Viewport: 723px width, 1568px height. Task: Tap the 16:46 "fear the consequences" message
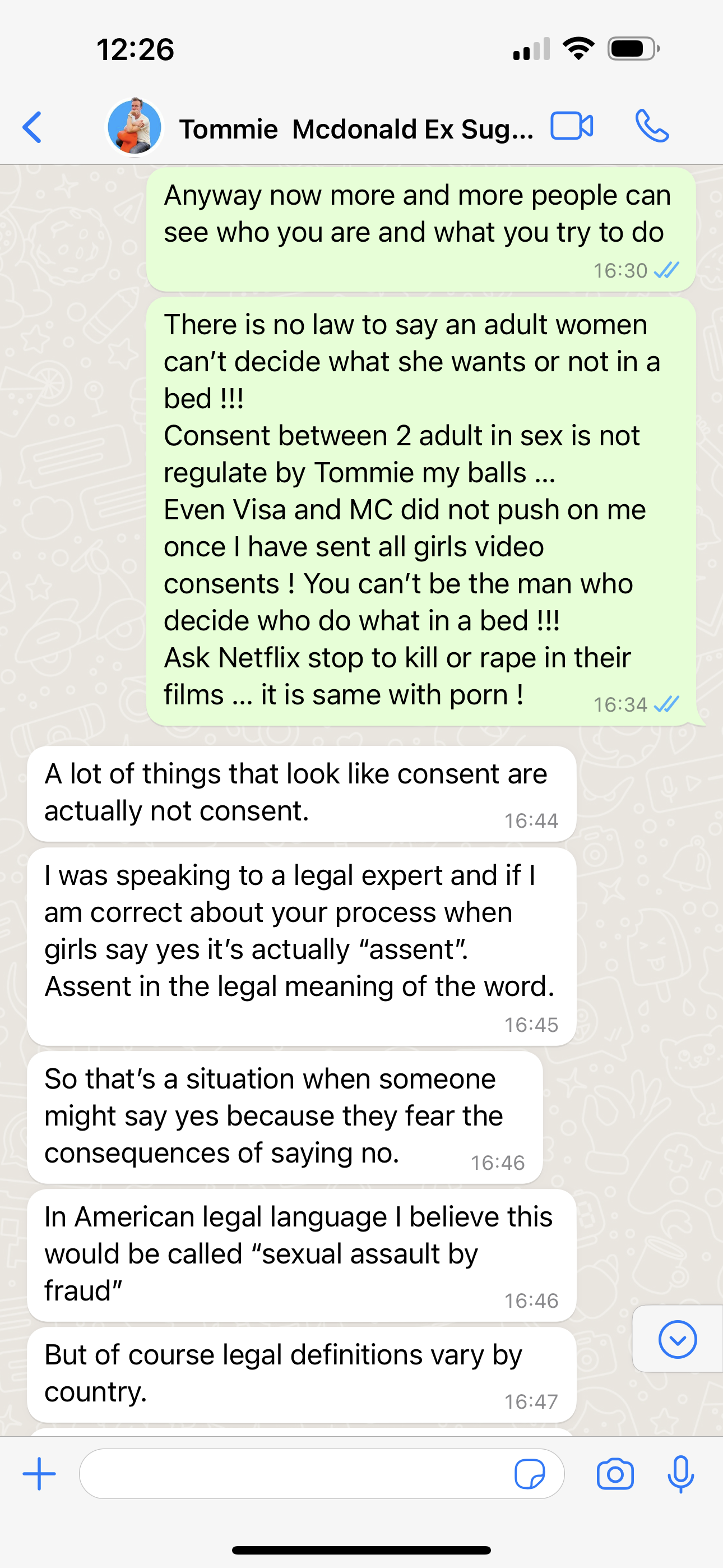285,1118
